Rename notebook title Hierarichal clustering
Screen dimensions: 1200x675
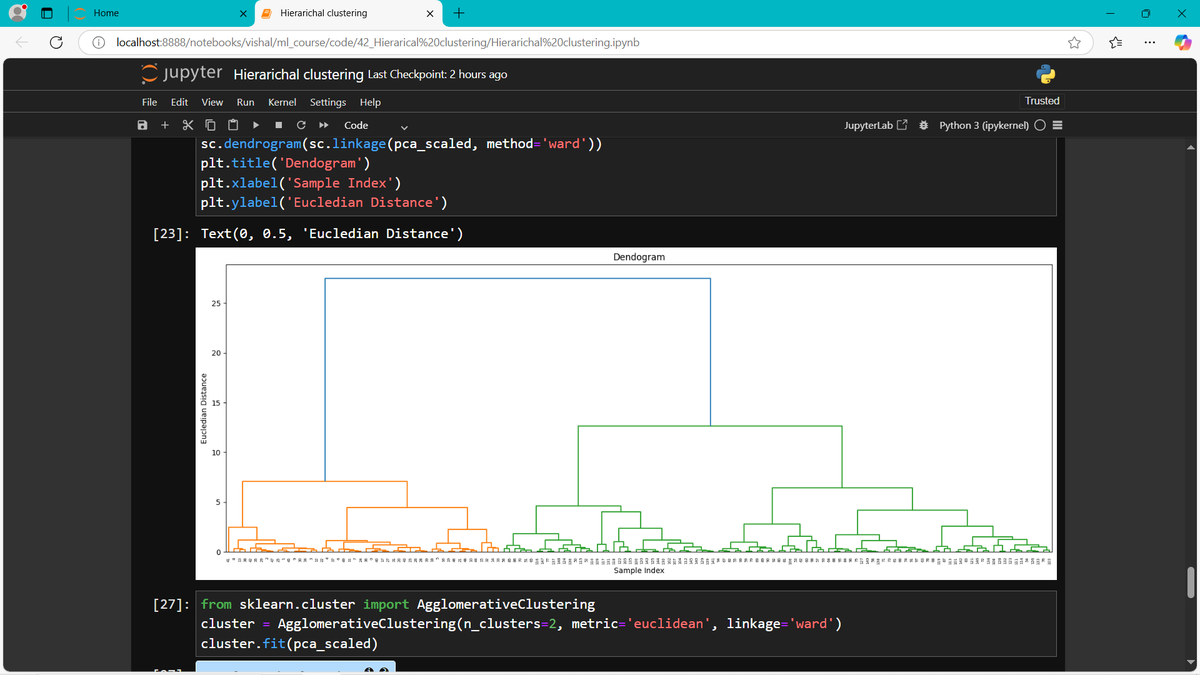click(x=298, y=74)
